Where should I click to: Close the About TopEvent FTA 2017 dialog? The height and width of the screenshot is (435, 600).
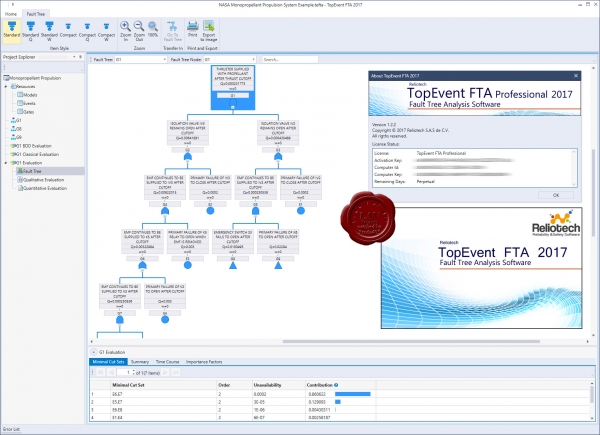576,76
